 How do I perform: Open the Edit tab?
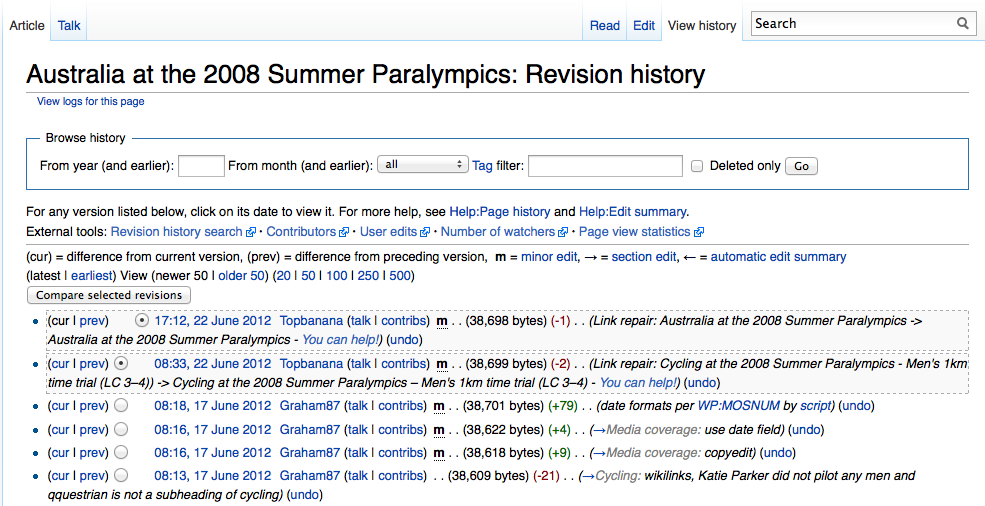[644, 26]
